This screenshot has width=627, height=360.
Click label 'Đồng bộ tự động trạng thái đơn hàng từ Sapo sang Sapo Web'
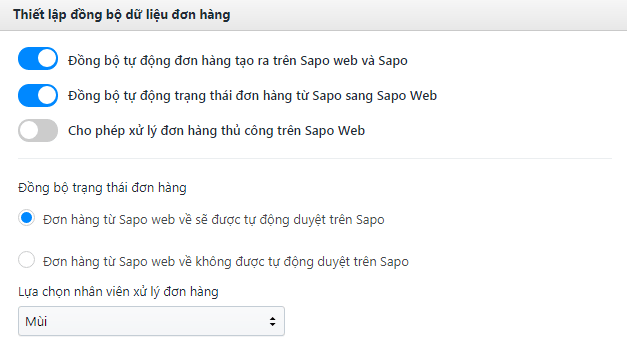(252, 96)
